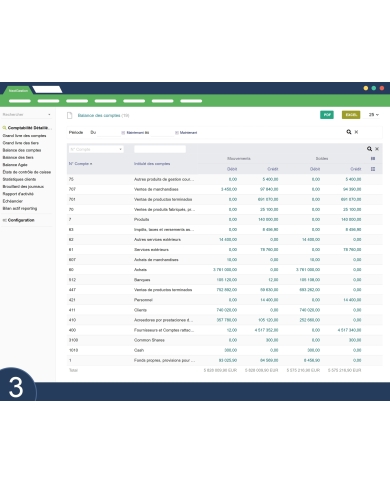The width and height of the screenshot is (390, 484).
Task: Select the Acreedores por prestaciones row
Action: [225, 320]
